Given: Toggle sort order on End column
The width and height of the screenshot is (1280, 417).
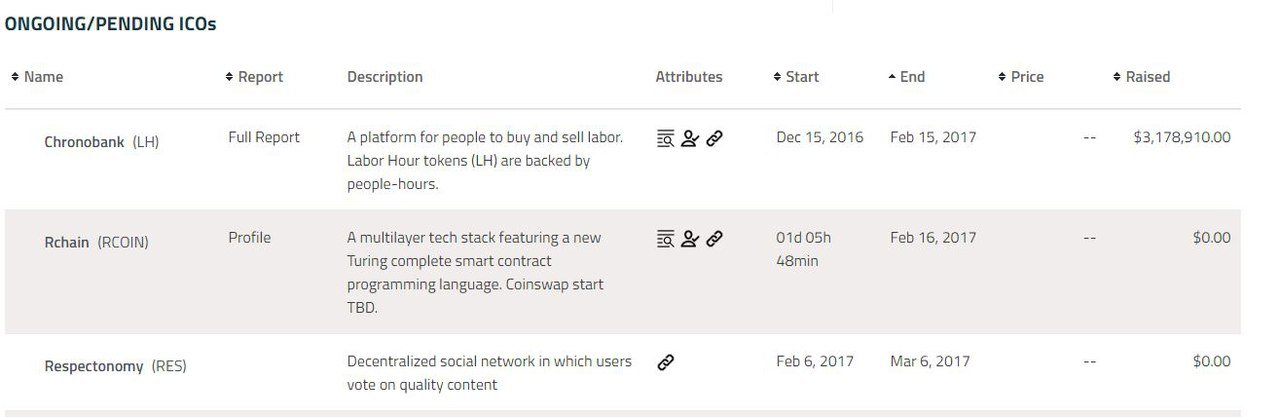Looking at the screenshot, I should tap(907, 77).
